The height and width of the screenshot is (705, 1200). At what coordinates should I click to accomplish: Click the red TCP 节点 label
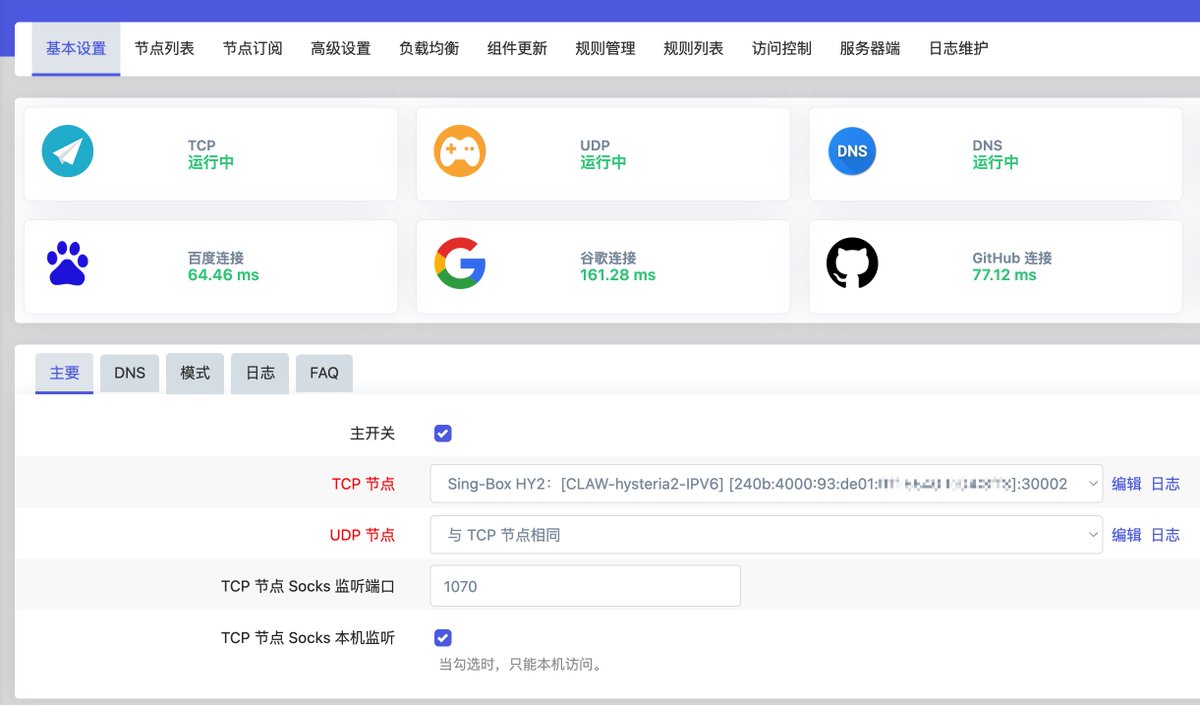(363, 484)
